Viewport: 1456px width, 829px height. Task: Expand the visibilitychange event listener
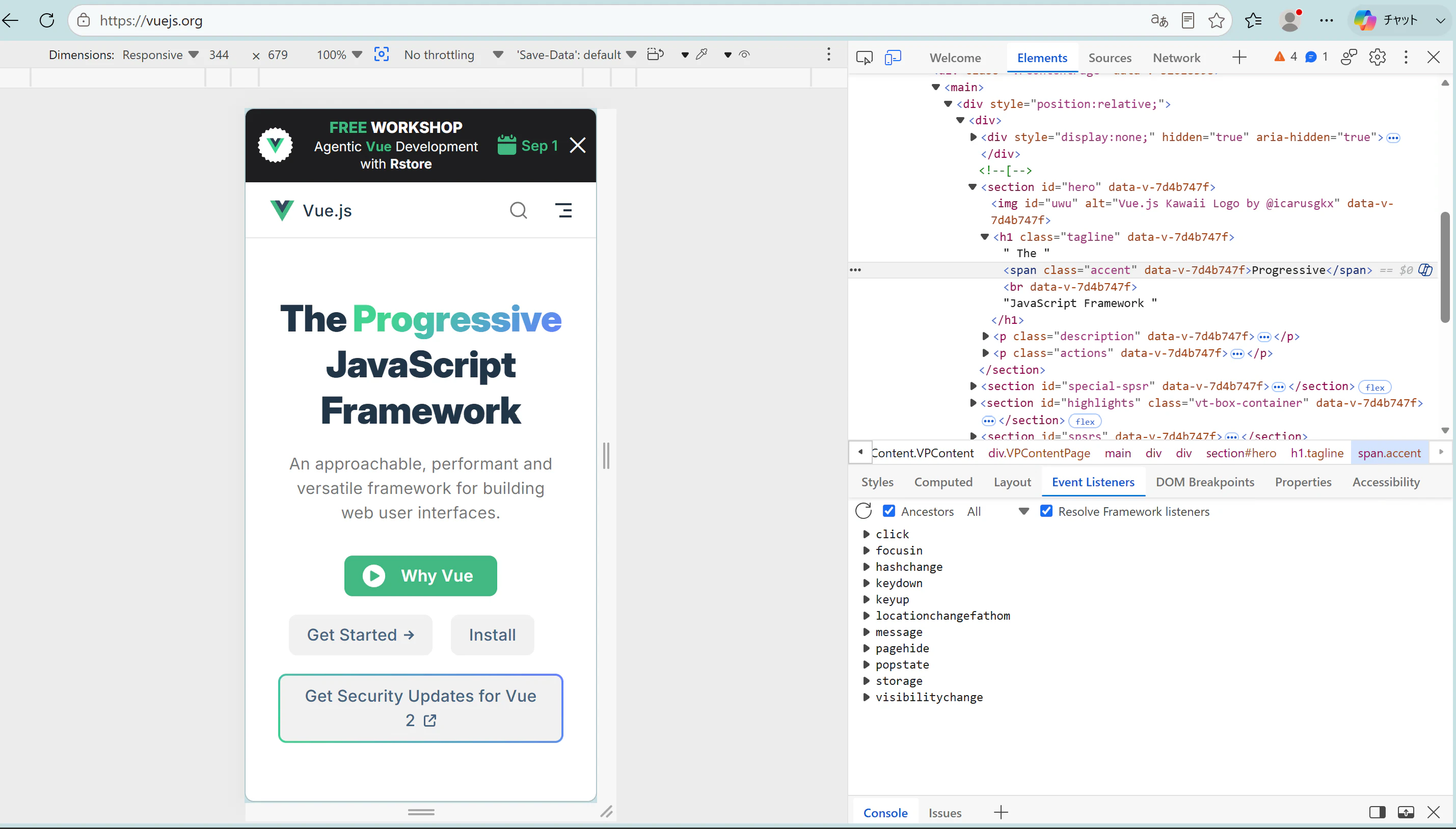click(867, 697)
